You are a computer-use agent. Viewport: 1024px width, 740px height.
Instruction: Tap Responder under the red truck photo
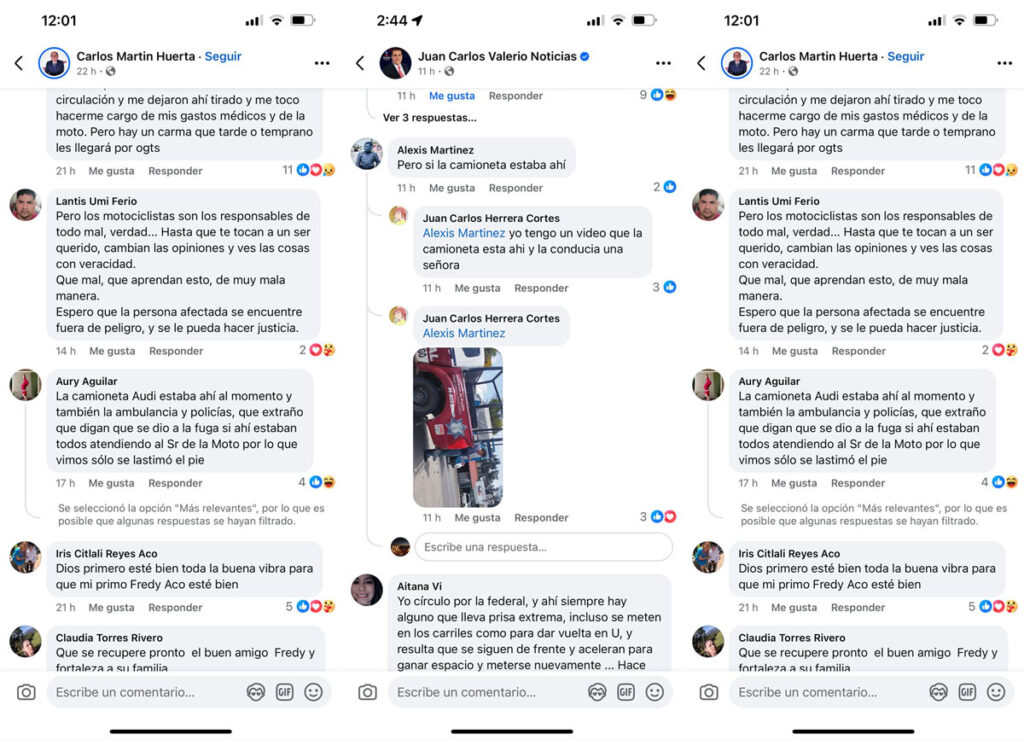pos(541,517)
